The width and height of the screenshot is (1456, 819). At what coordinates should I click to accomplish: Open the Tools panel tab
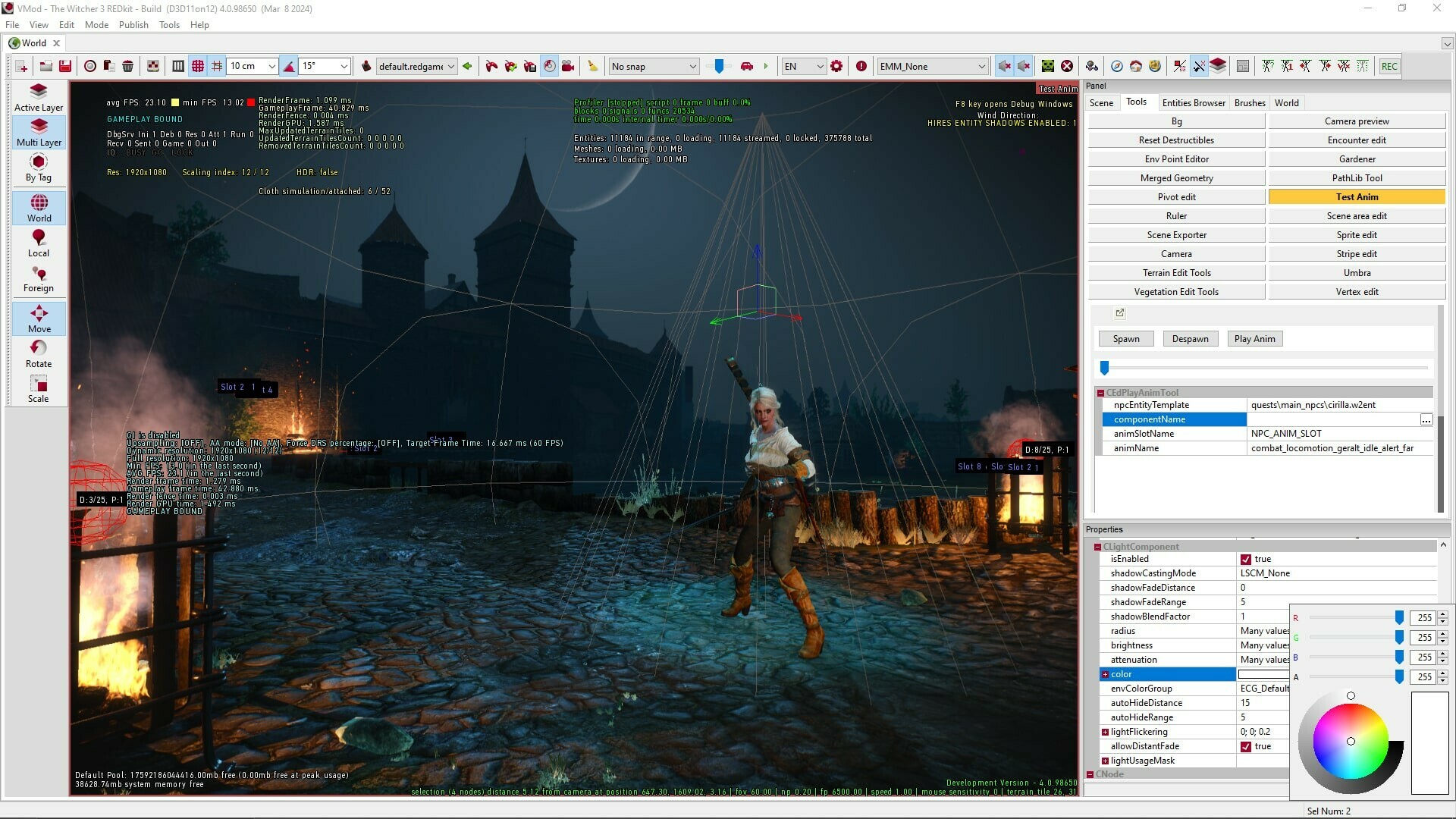1136,102
